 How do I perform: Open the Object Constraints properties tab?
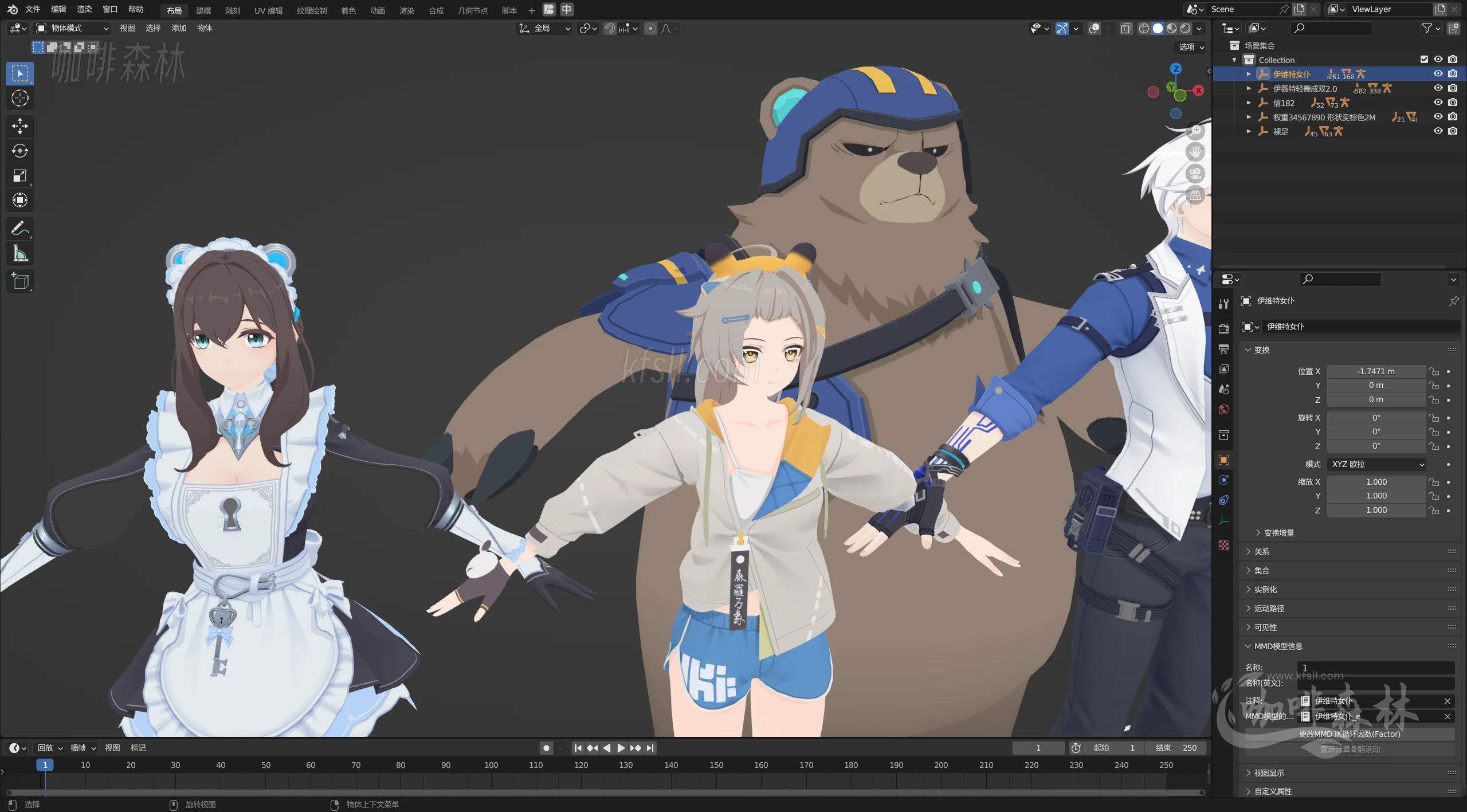pos(1223,500)
